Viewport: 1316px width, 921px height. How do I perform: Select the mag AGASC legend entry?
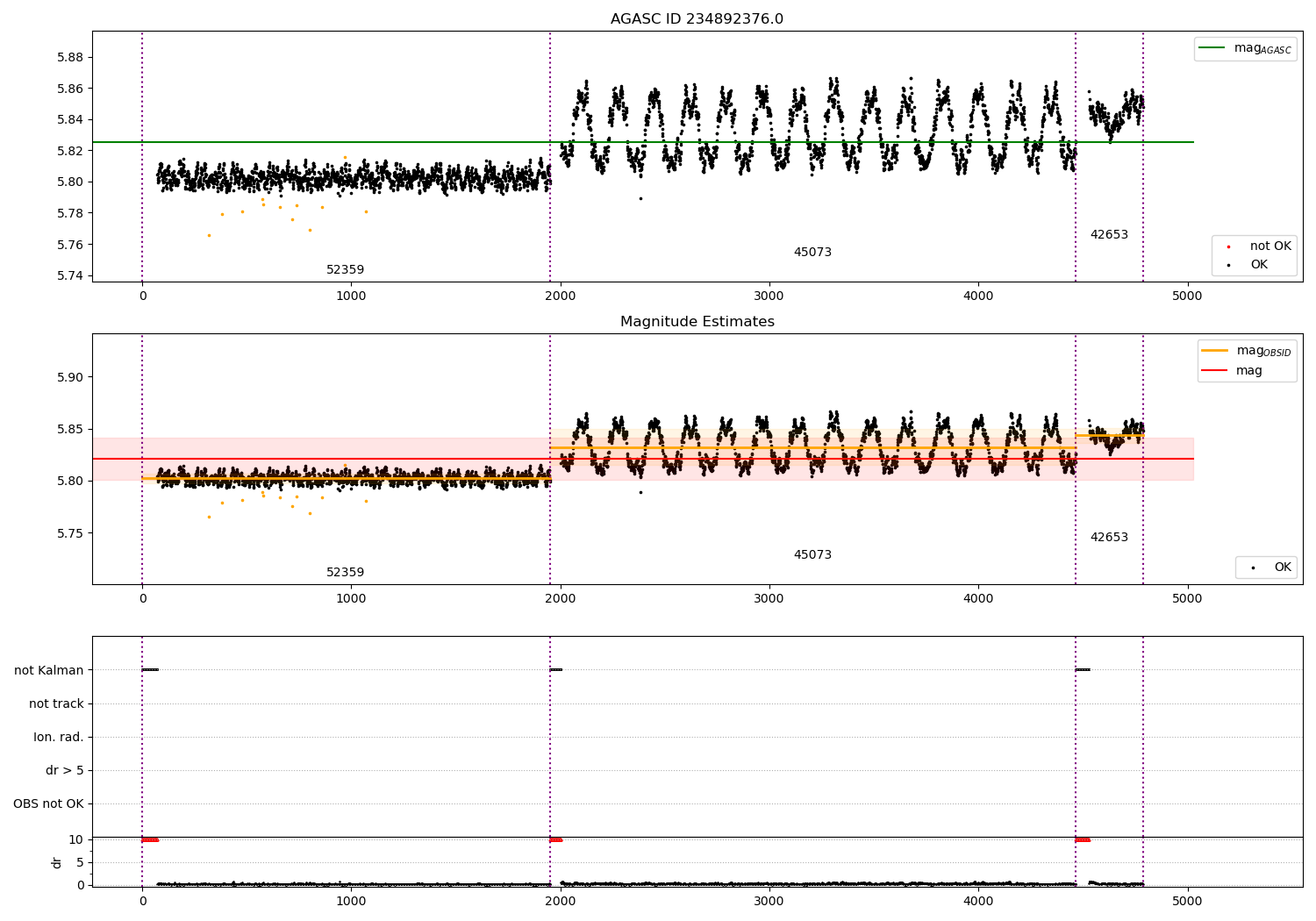click(1245, 48)
